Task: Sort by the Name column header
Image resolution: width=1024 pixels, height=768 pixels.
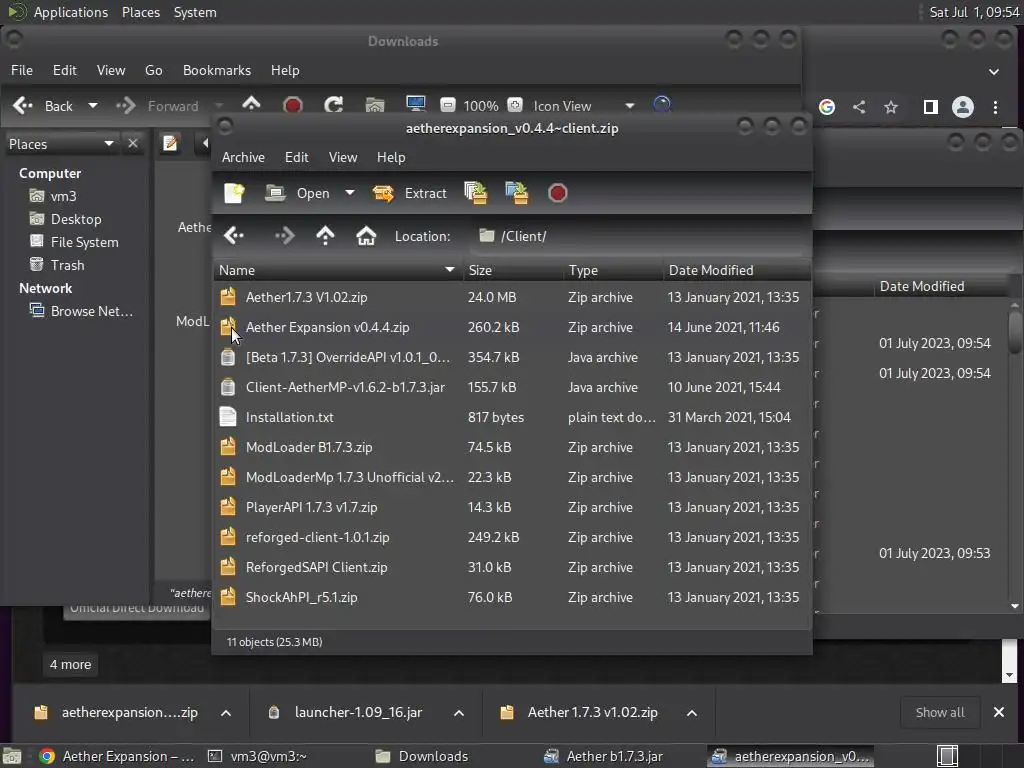Action: pos(337,270)
